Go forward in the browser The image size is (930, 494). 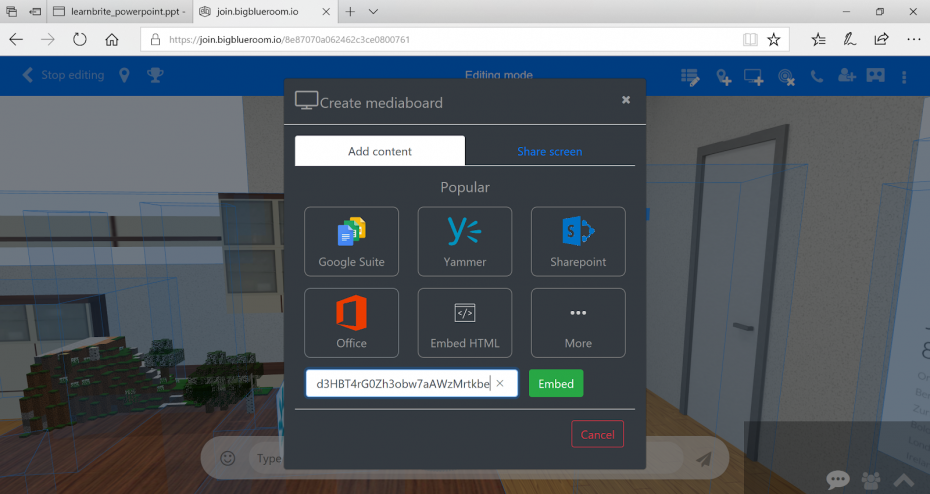pos(47,40)
